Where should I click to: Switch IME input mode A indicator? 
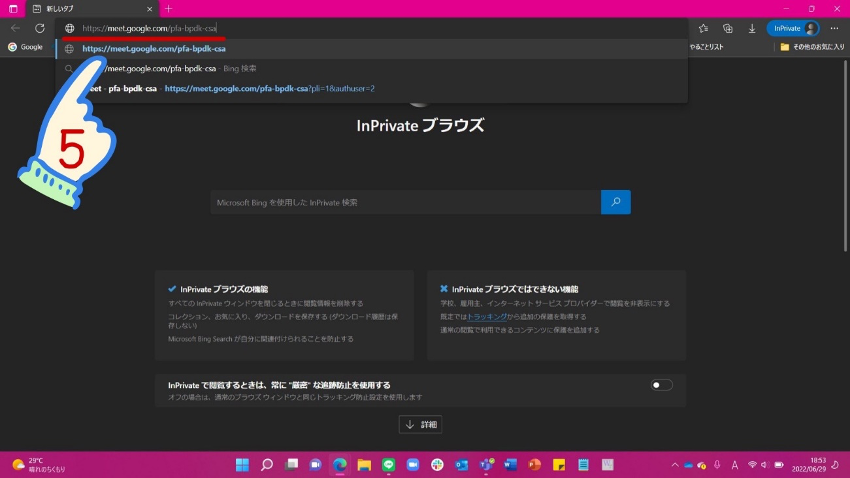(735, 465)
